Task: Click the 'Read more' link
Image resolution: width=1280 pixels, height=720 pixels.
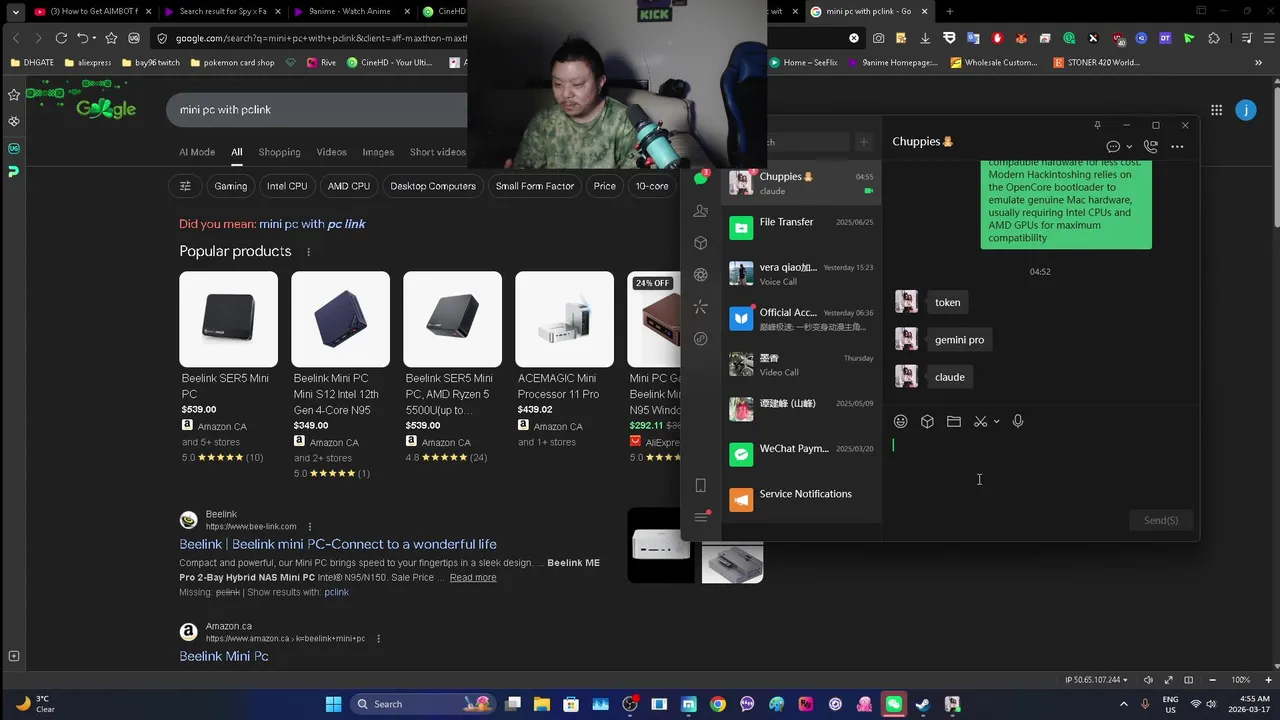Action: (x=473, y=578)
